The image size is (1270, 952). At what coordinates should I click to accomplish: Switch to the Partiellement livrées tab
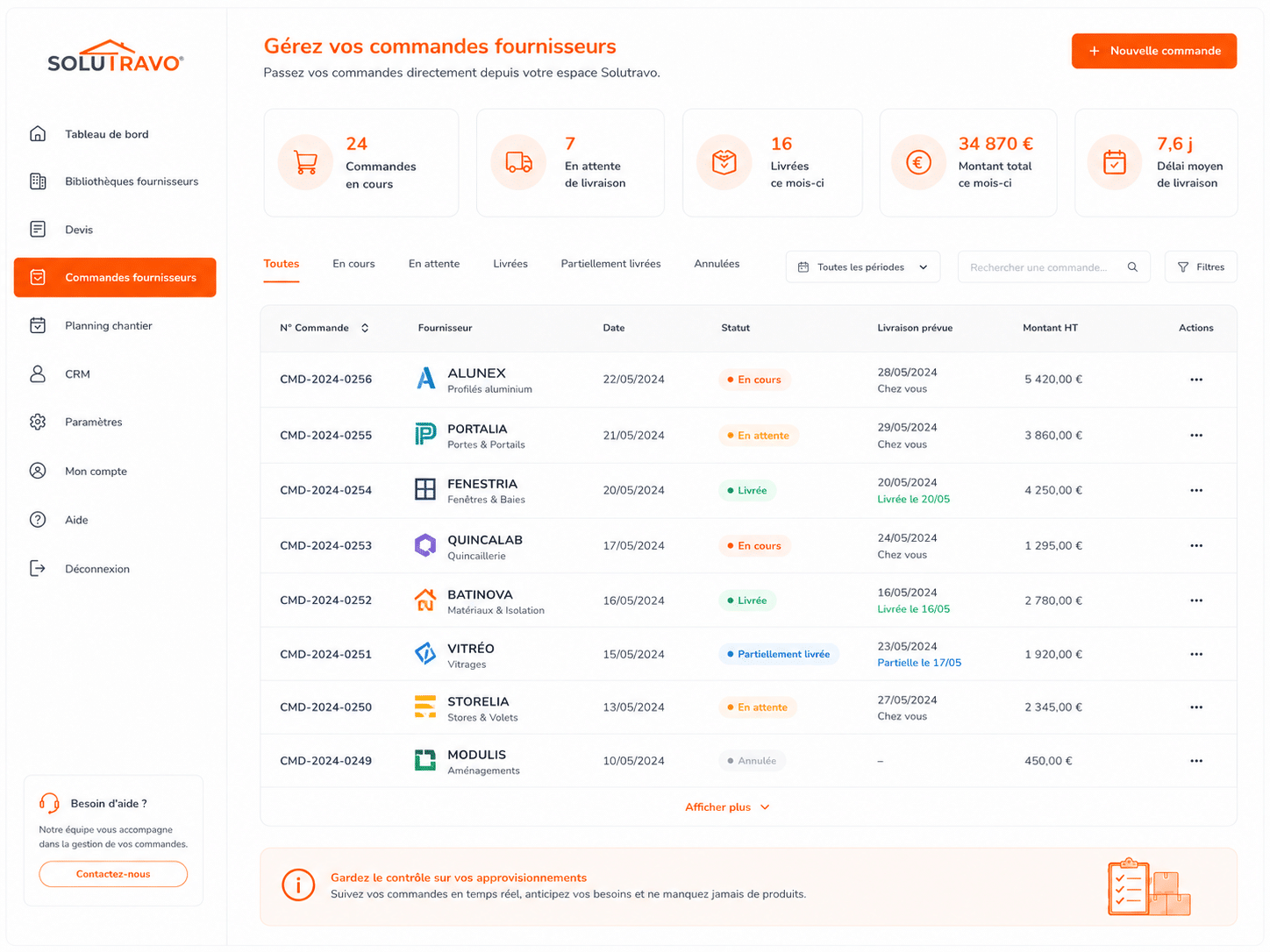[x=611, y=264]
